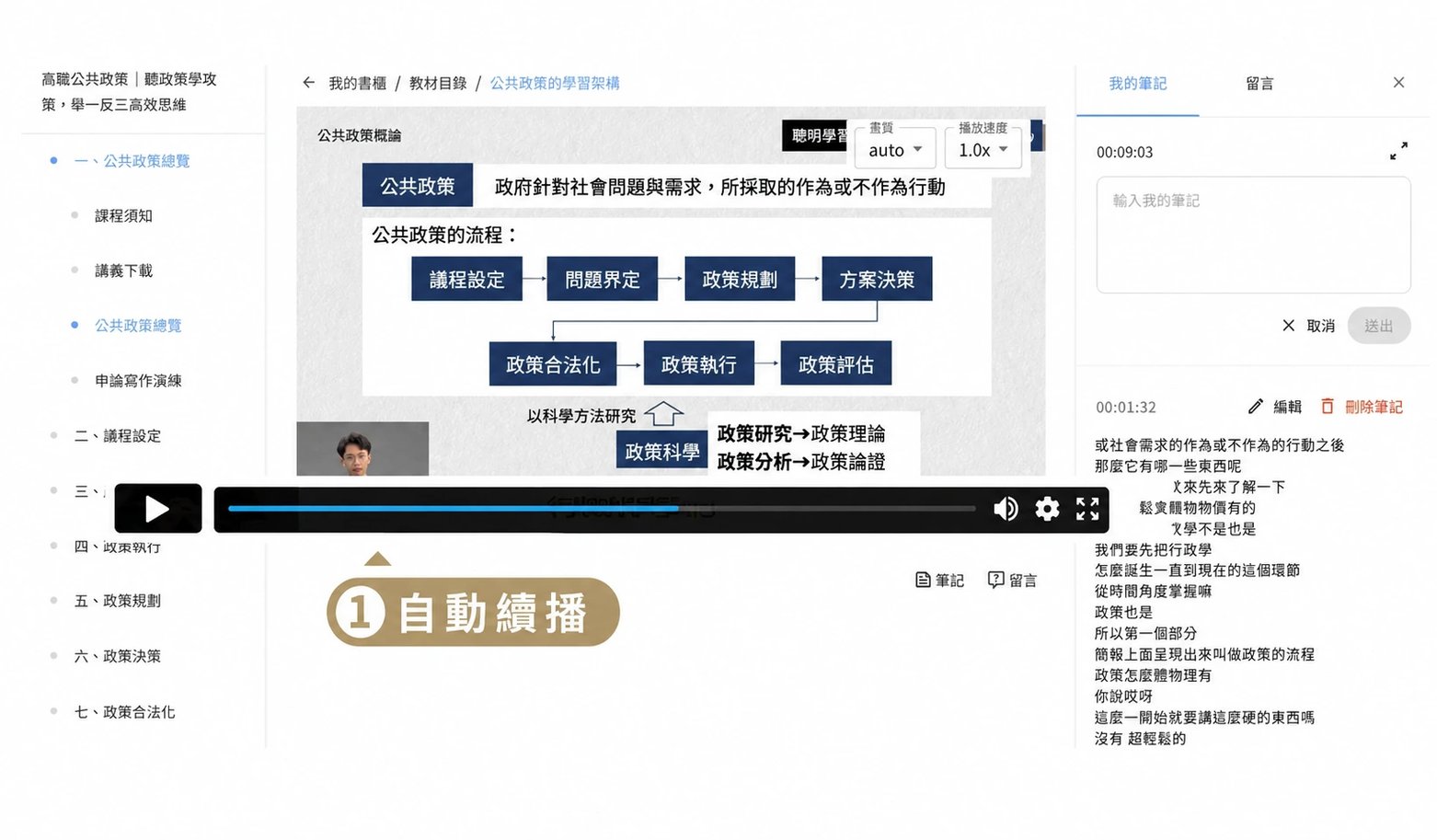Open the 畫質 quality dropdown
Image resolution: width=1437 pixels, height=840 pixels.
point(894,149)
